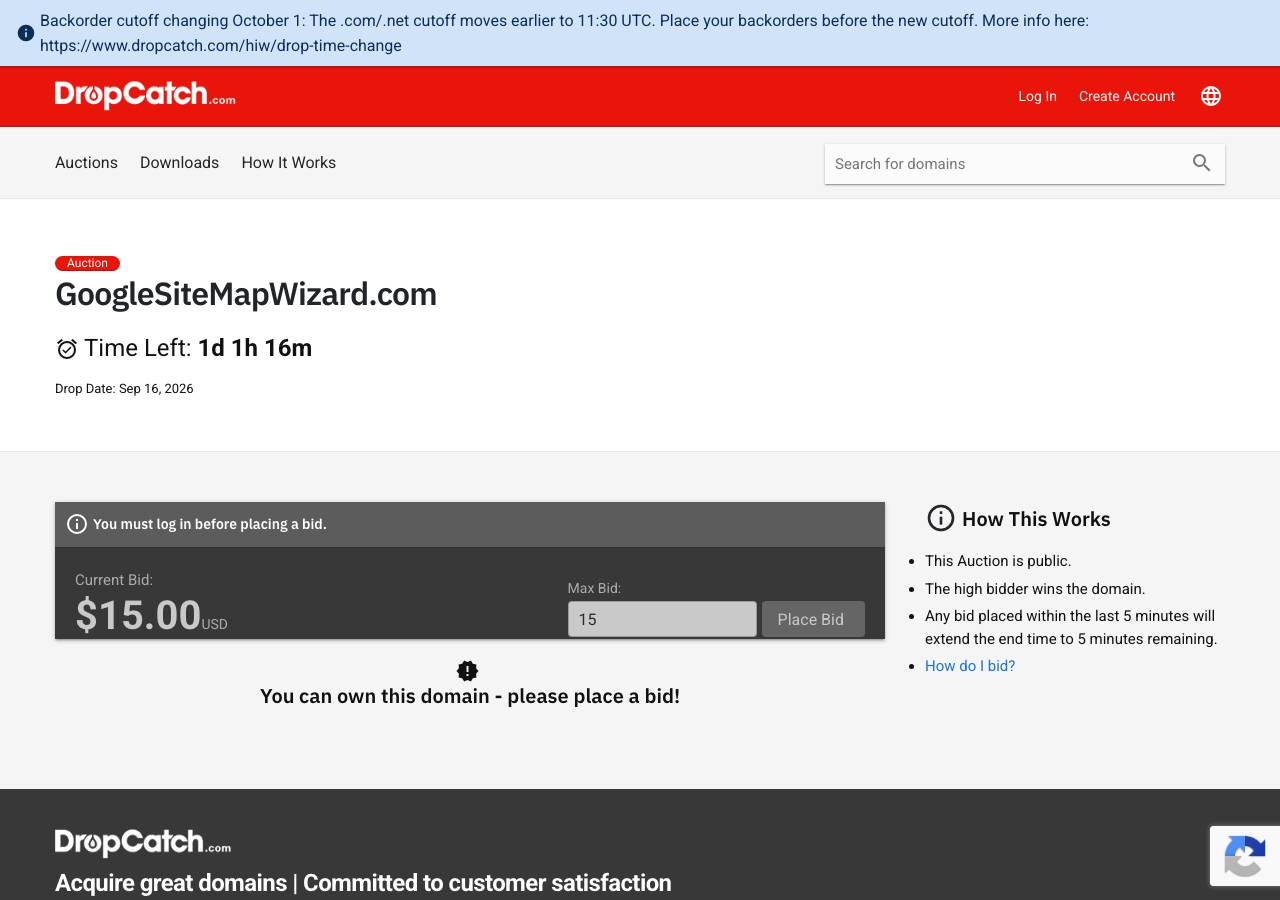
Task: Click the red Auction badge
Action: pyautogui.click(x=87, y=263)
